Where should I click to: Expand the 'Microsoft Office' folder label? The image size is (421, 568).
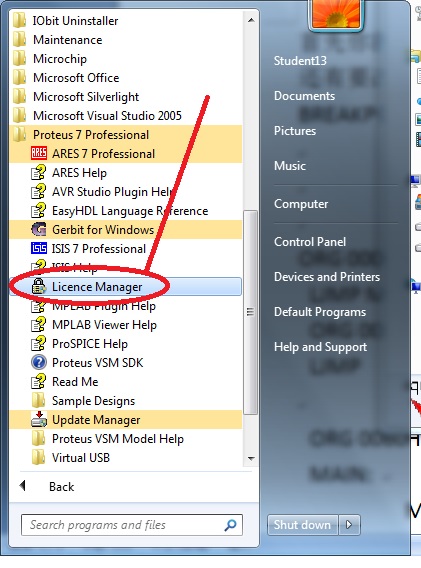pos(76,78)
